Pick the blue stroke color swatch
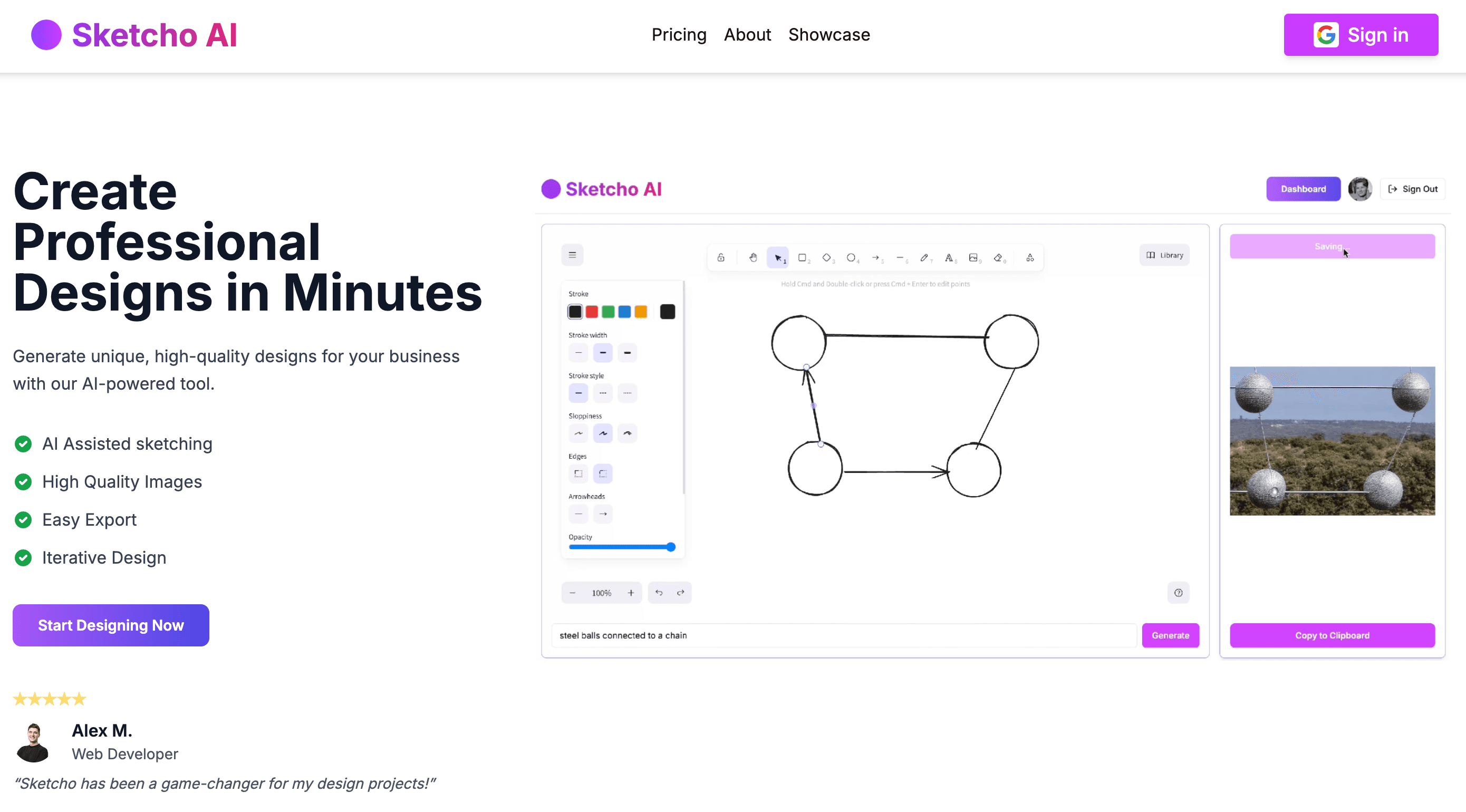The height and width of the screenshot is (812, 1466). (624, 312)
